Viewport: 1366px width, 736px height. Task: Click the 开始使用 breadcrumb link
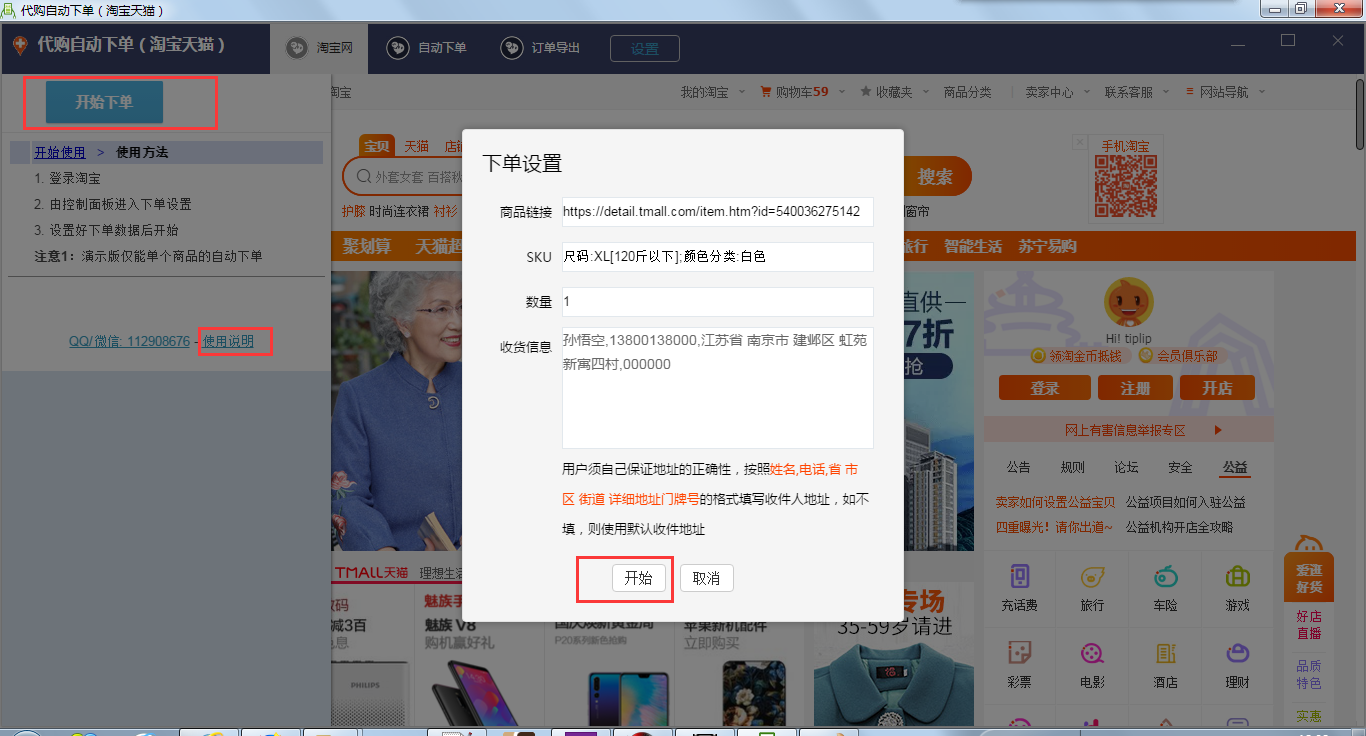coord(60,153)
